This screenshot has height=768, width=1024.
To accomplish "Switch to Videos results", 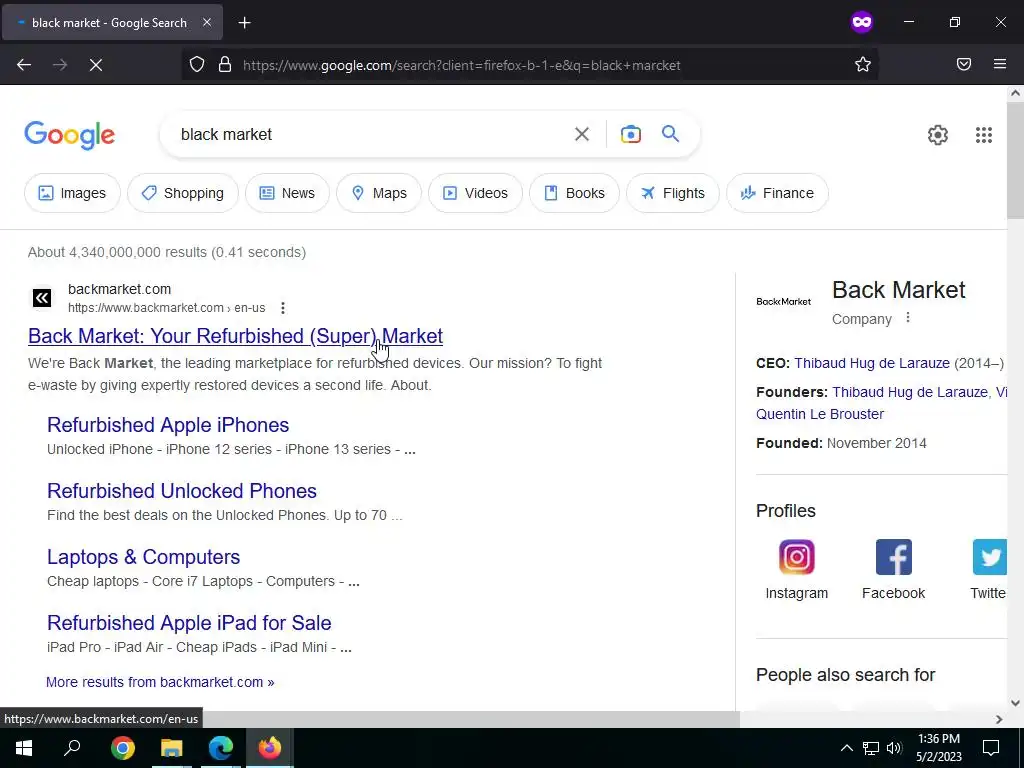I will pyautogui.click(x=475, y=193).
